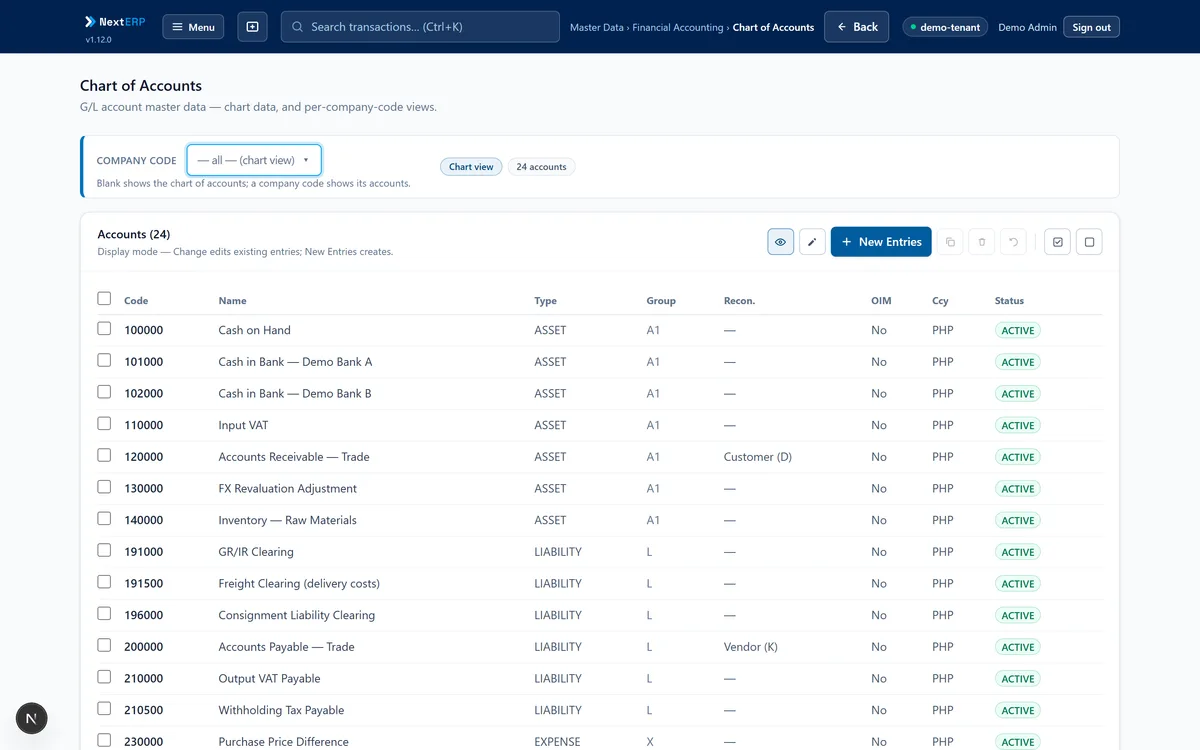
Task: Click the Demo Admin user name
Action: coord(1027,28)
